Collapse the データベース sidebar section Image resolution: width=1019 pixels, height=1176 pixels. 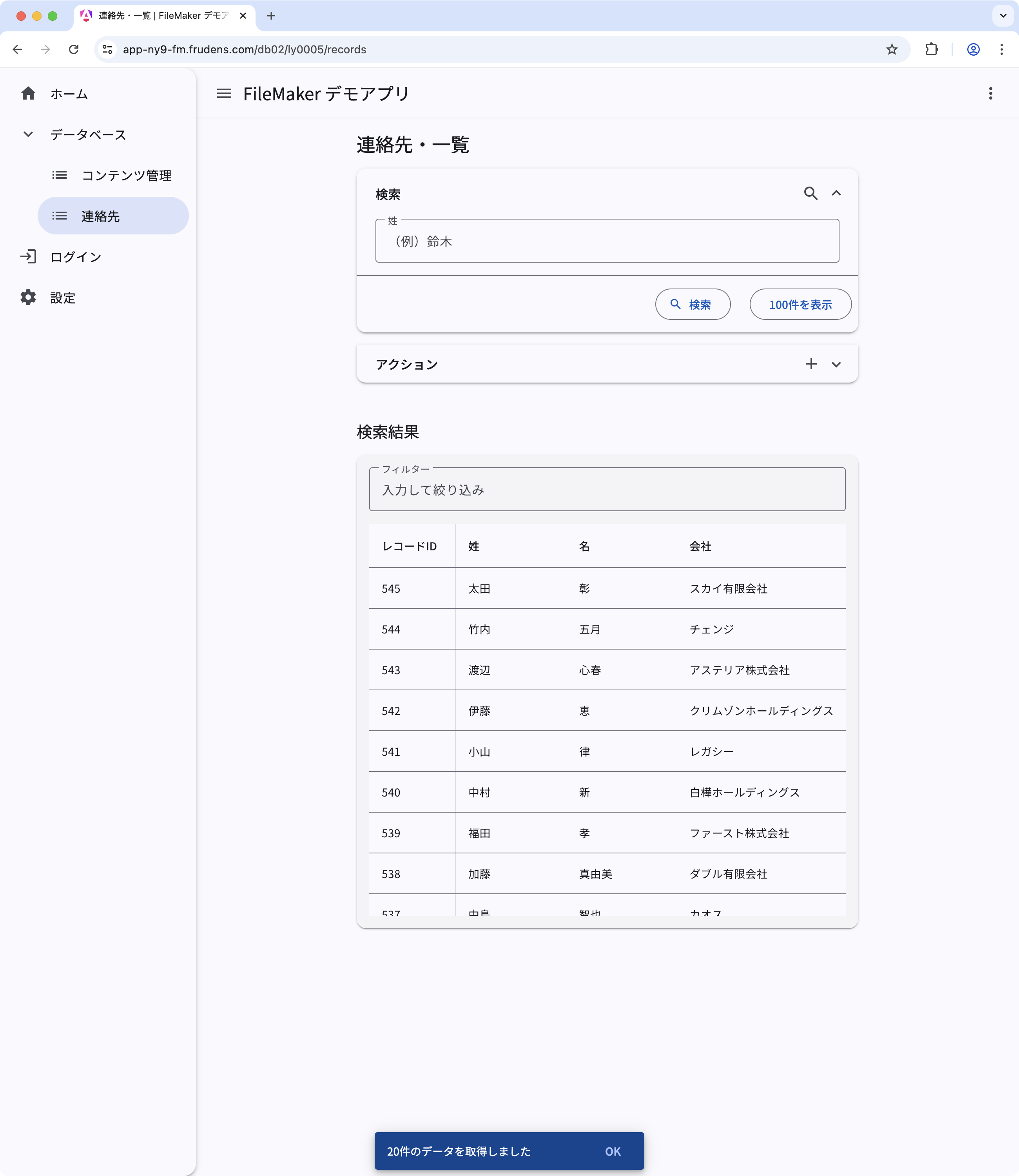28,135
